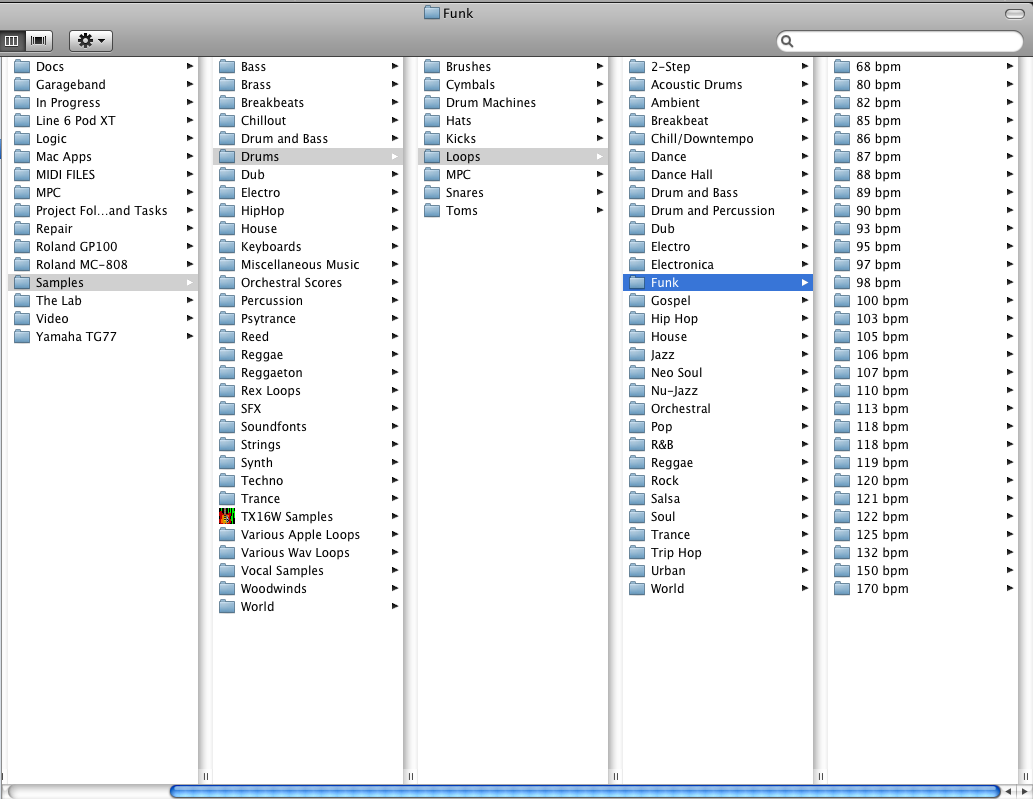Select the Various Wav Loops folder
Image resolution: width=1033 pixels, height=799 pixels.
point(295,553)
